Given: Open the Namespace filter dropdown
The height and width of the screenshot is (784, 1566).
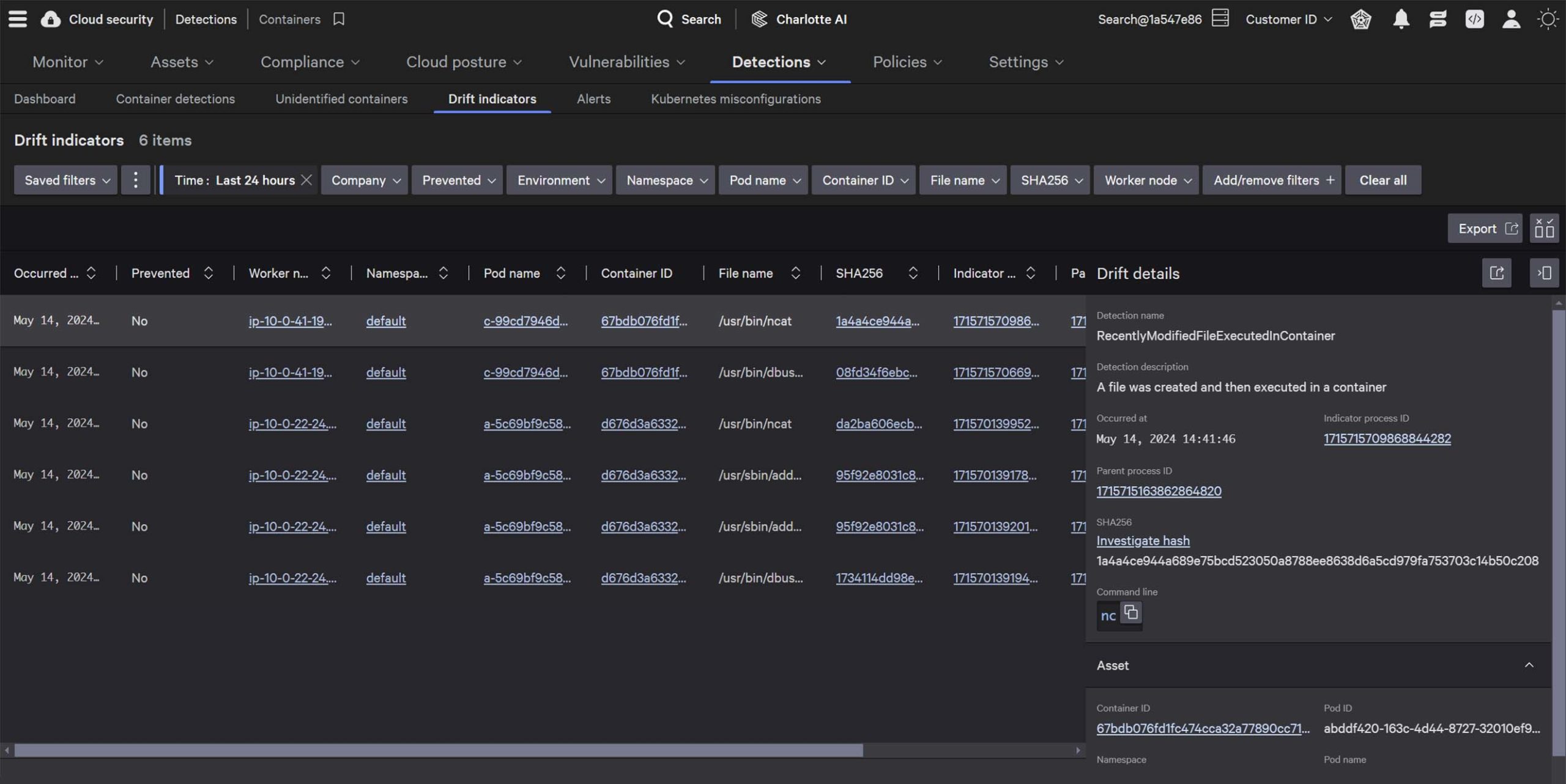Looking at the screenshot, I should [665, 180].
